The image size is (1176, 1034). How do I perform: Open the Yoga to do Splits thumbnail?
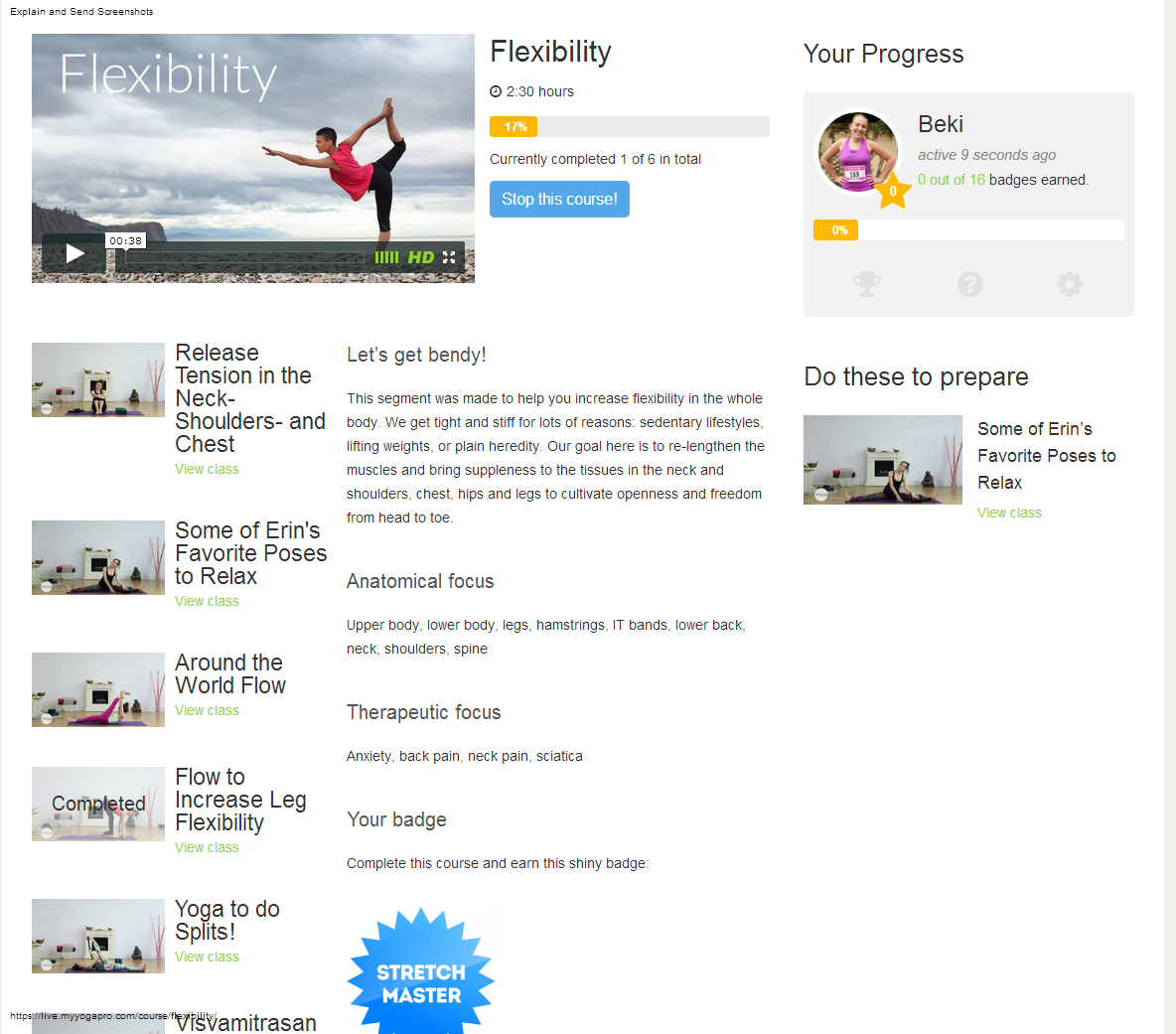(98, 937)
